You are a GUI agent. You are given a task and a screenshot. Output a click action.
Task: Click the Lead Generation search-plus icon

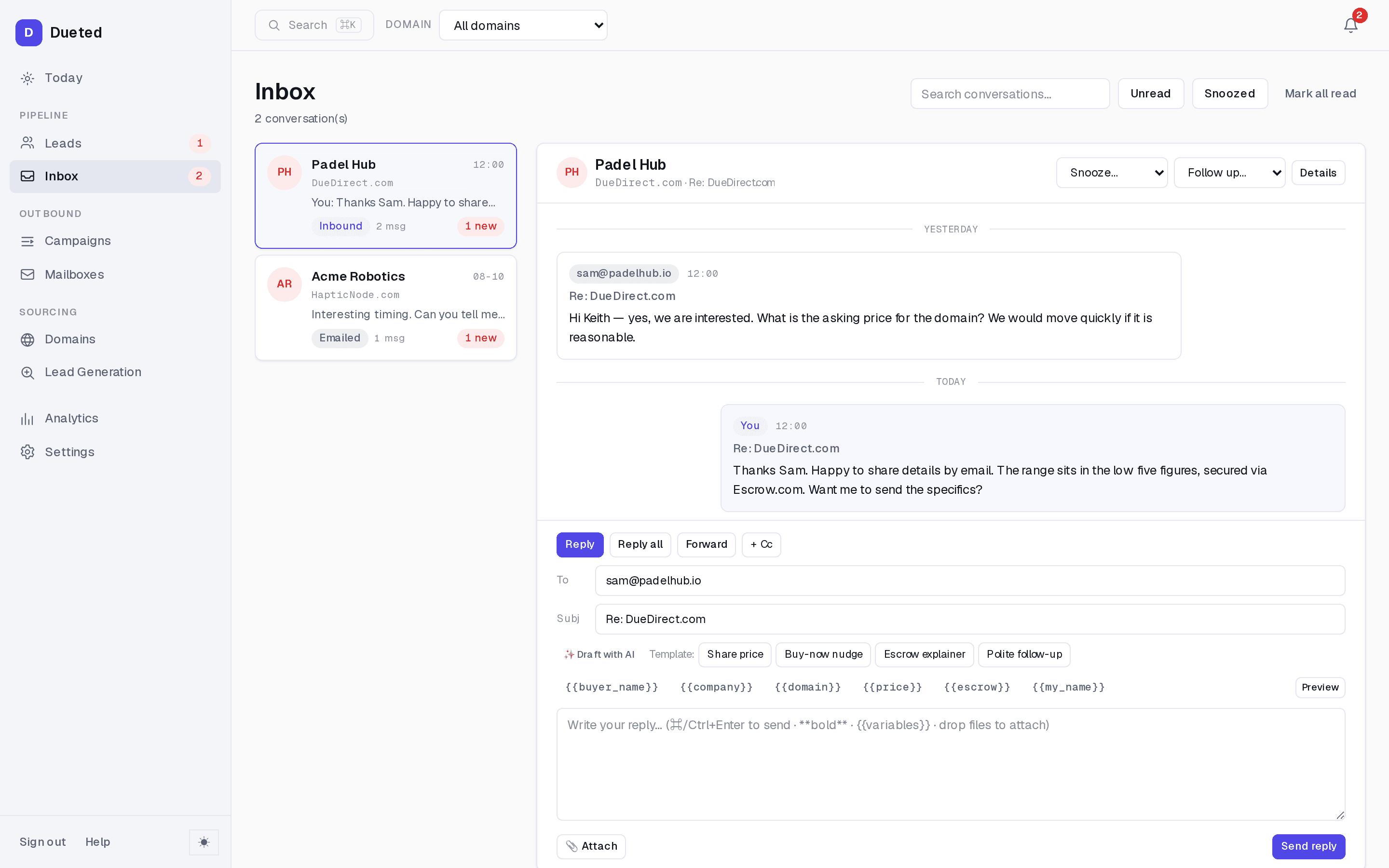(27, 373)
